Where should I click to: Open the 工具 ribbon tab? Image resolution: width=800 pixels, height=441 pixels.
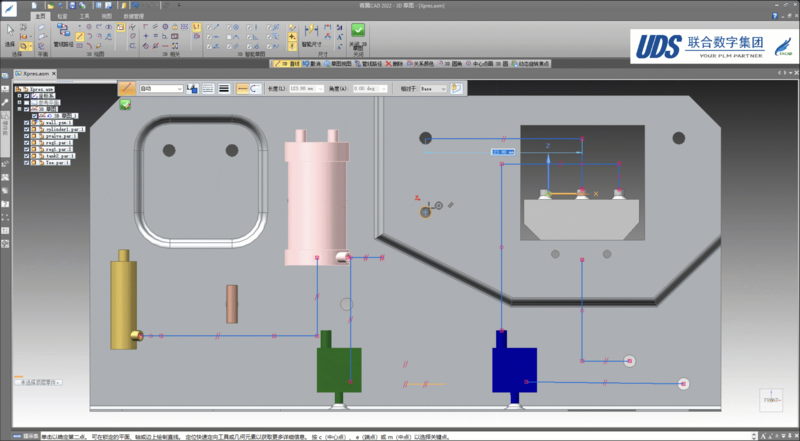pyautogui.click(x=85, y=16)
